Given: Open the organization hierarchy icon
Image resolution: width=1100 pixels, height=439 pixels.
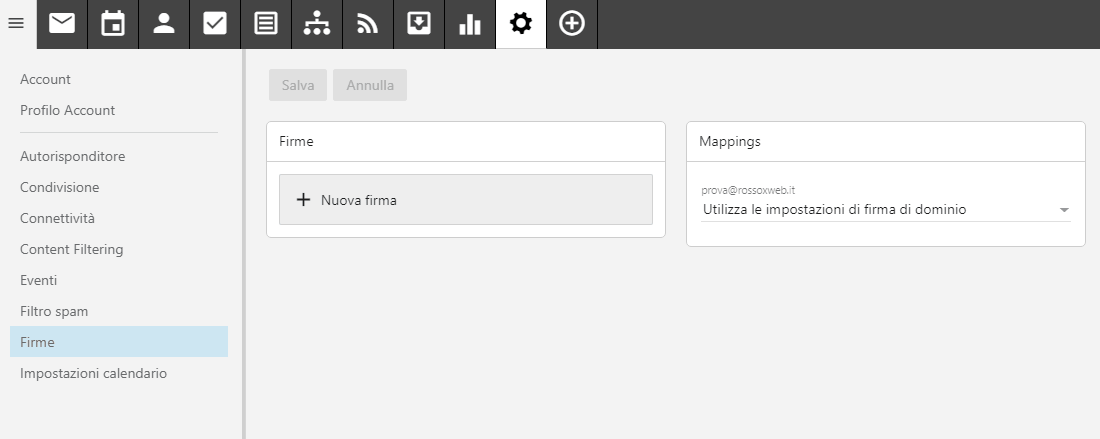Looking at the screenshot, I should click(317, 24).
